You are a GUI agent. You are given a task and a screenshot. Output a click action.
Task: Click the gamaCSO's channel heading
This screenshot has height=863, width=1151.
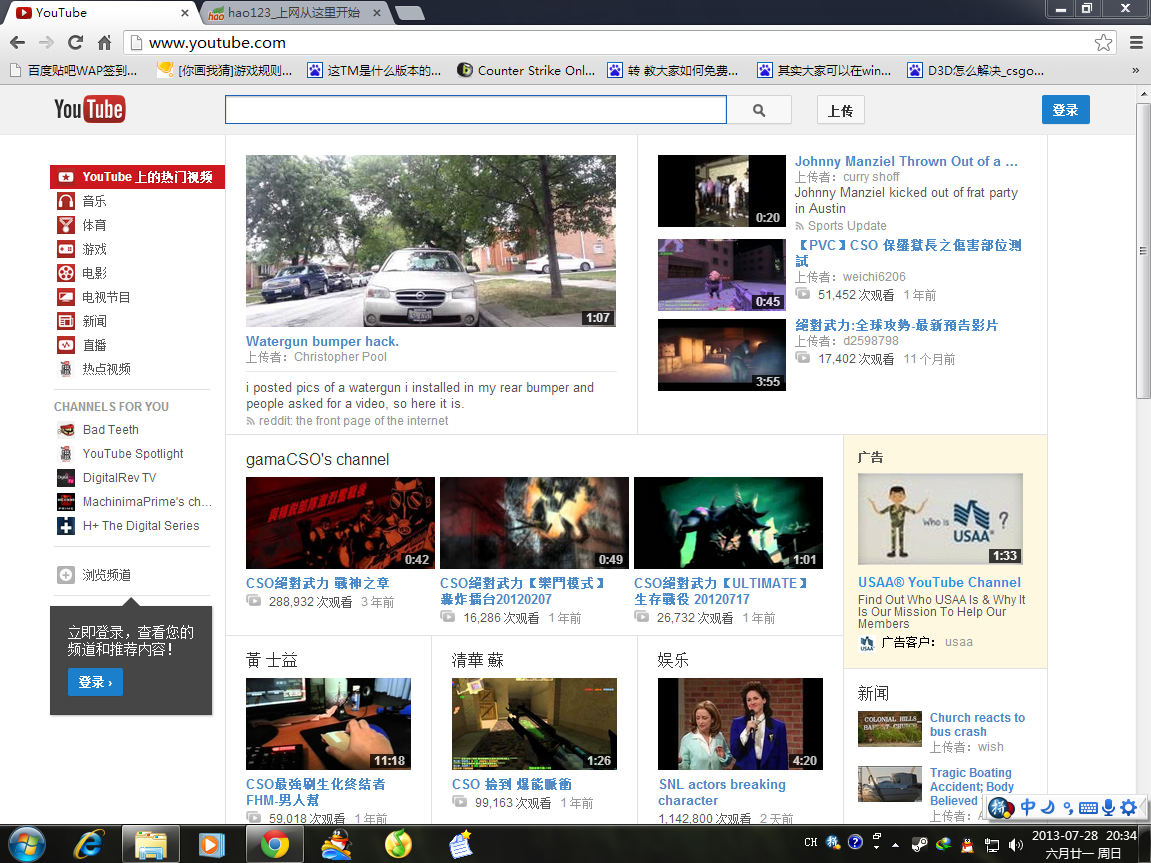(x=318, y=459)
